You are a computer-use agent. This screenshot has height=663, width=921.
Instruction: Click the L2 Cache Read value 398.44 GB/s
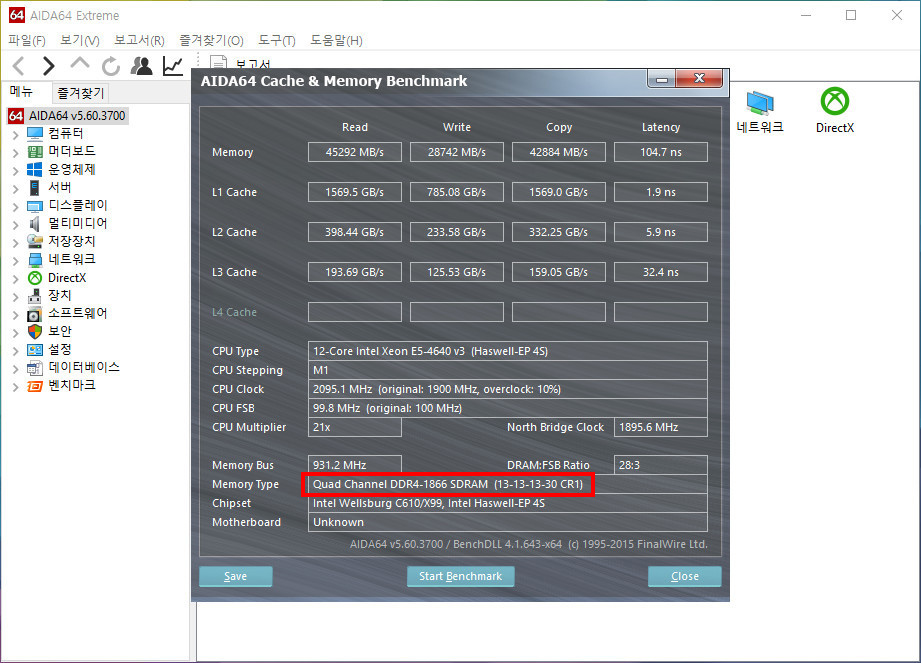pyautogui.click(x=355, y=232)
